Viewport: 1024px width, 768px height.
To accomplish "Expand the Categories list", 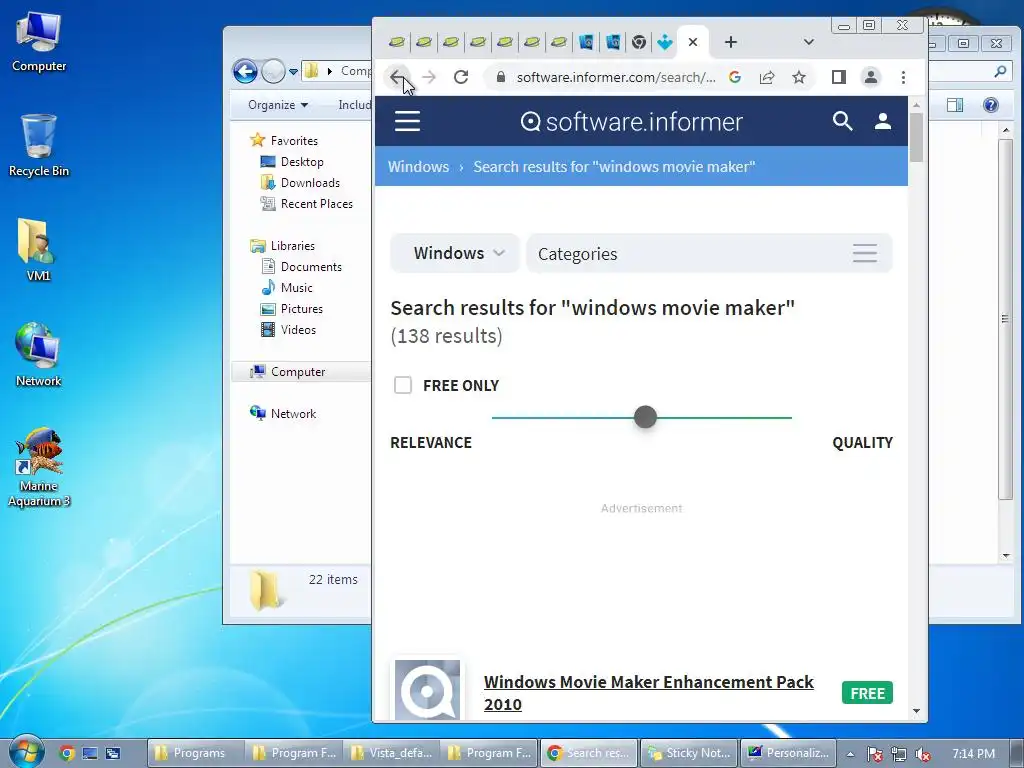I will tap(709, 253).
